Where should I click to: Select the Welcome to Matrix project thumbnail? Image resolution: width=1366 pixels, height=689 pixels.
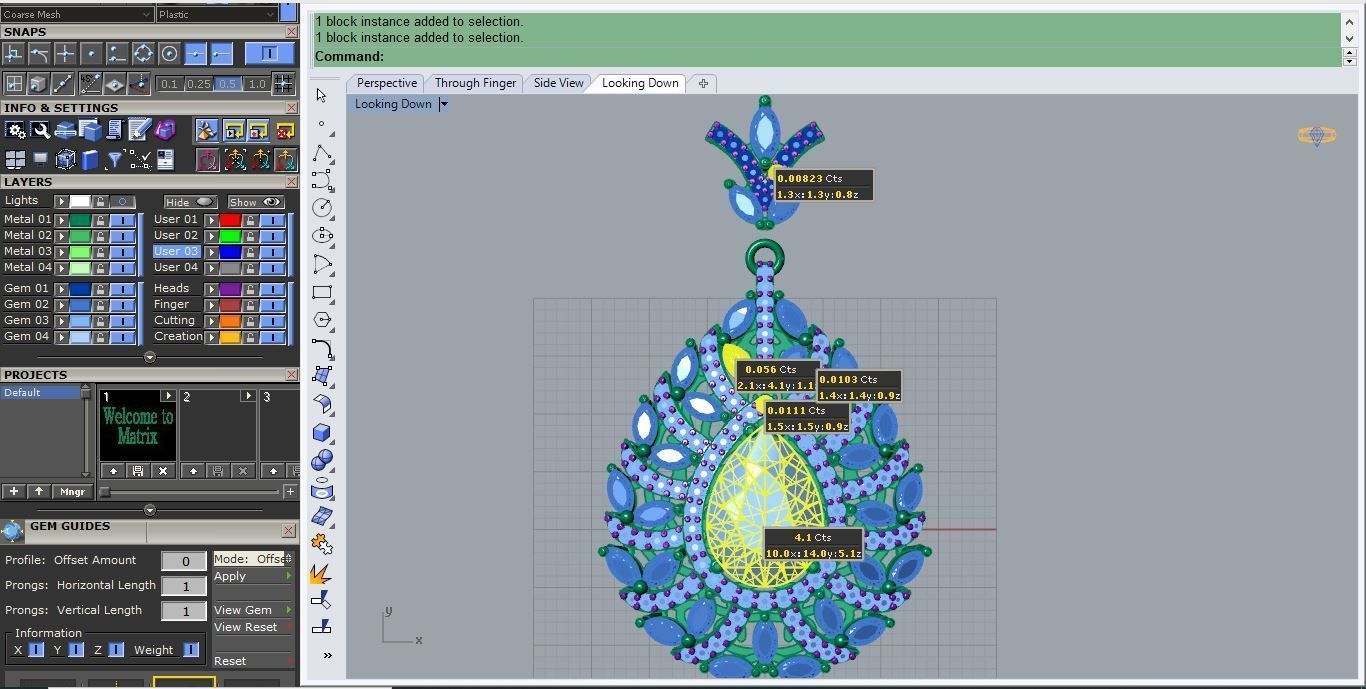pos(137,427)
